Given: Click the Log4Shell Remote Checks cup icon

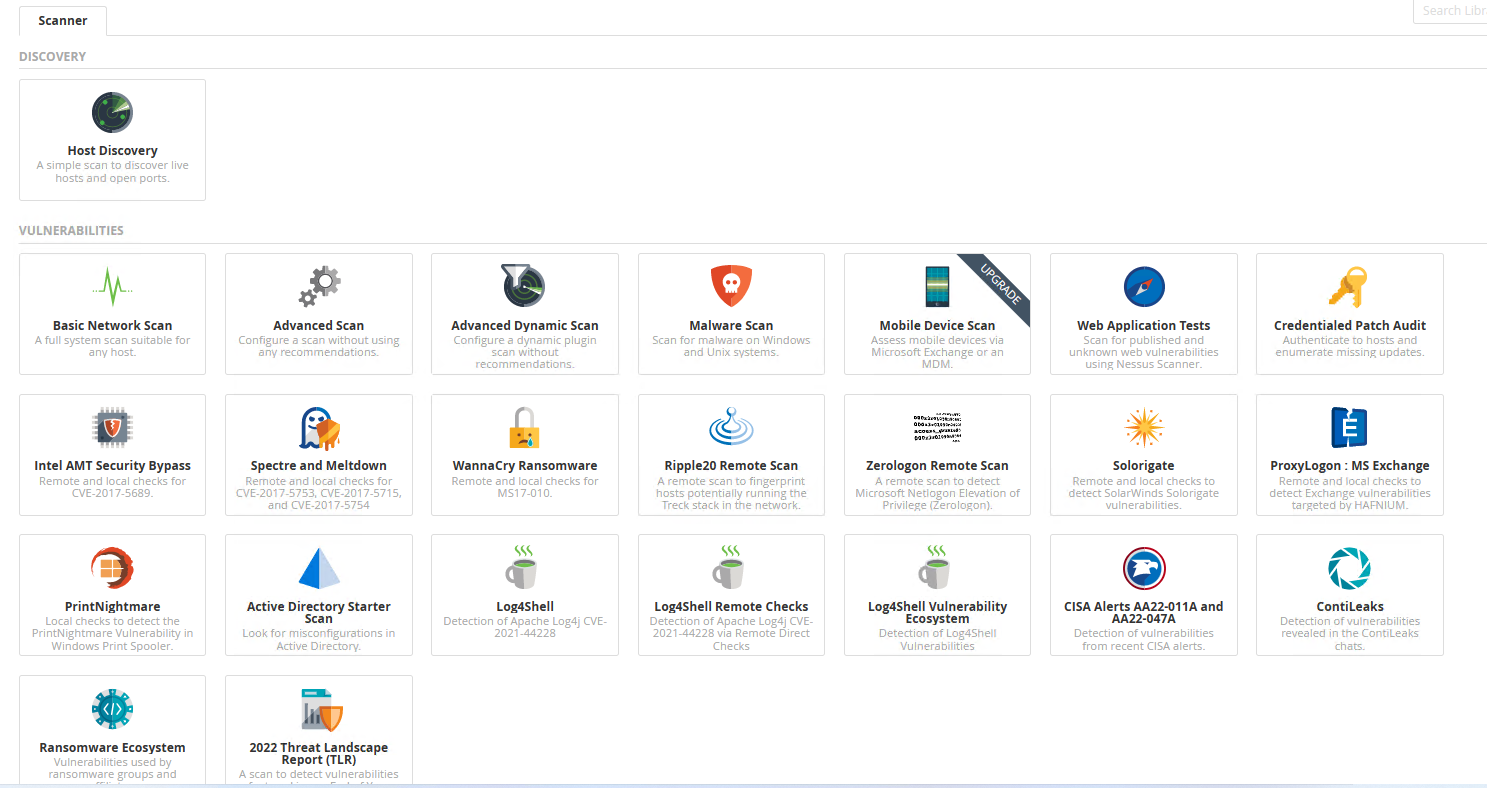Looking at the screenshot, I should (x=731, y=566).
